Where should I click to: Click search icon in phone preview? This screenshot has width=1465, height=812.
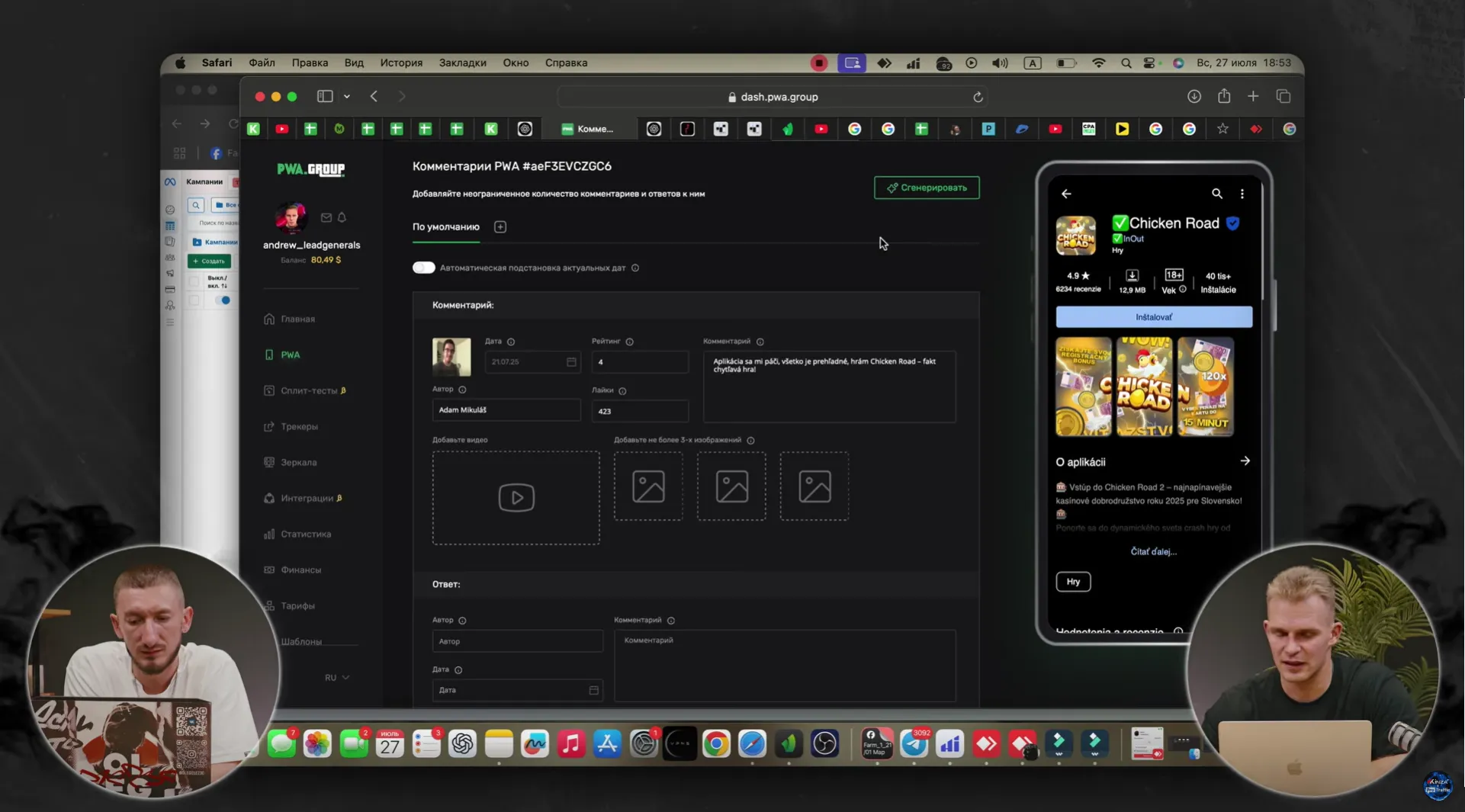tap(1217, 194)
